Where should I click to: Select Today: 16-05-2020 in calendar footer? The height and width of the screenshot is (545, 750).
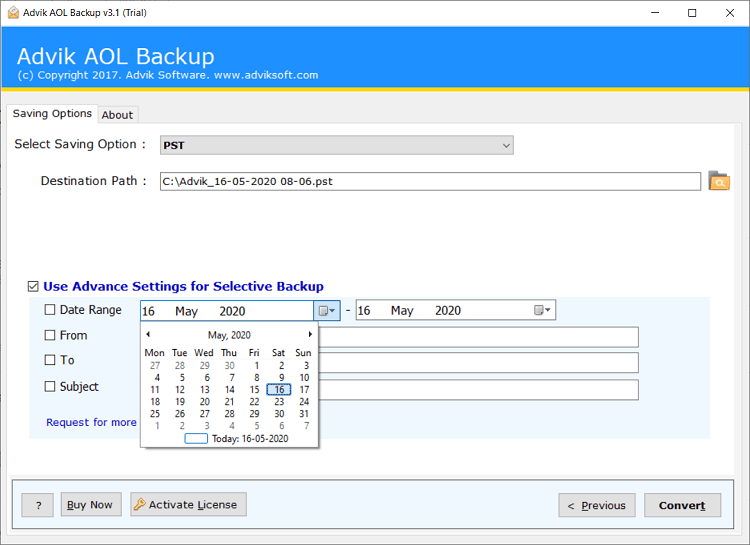click(x=237, y=438)
